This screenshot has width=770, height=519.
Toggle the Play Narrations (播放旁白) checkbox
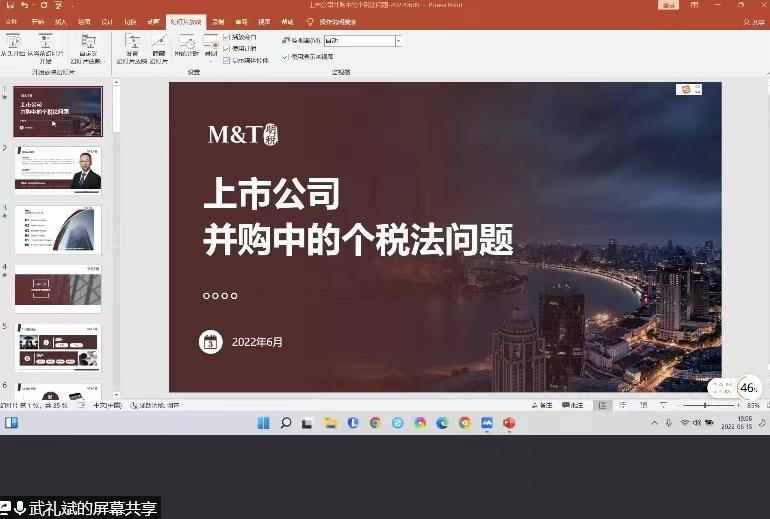227,36
